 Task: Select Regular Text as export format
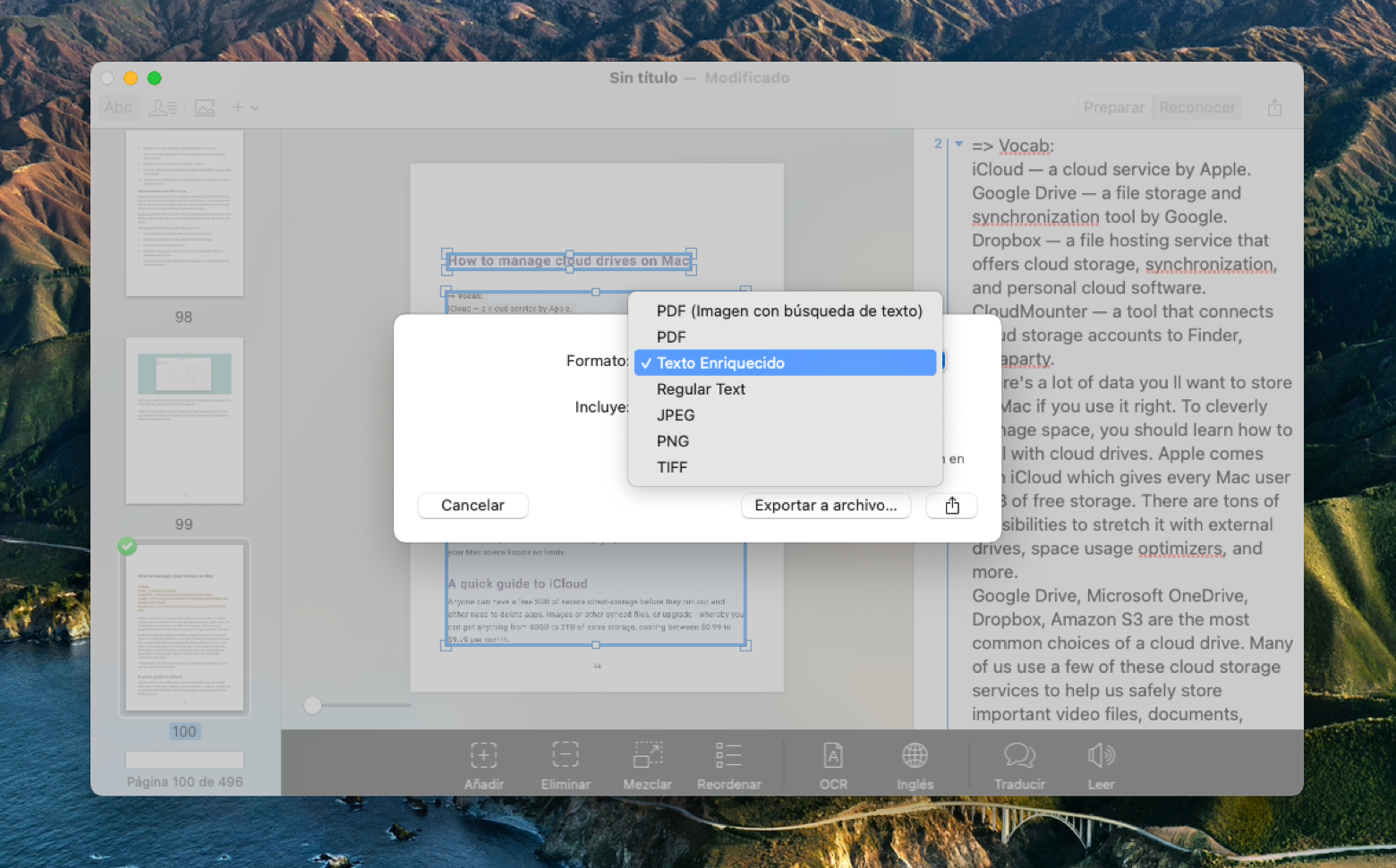click(x=701, y=388)
